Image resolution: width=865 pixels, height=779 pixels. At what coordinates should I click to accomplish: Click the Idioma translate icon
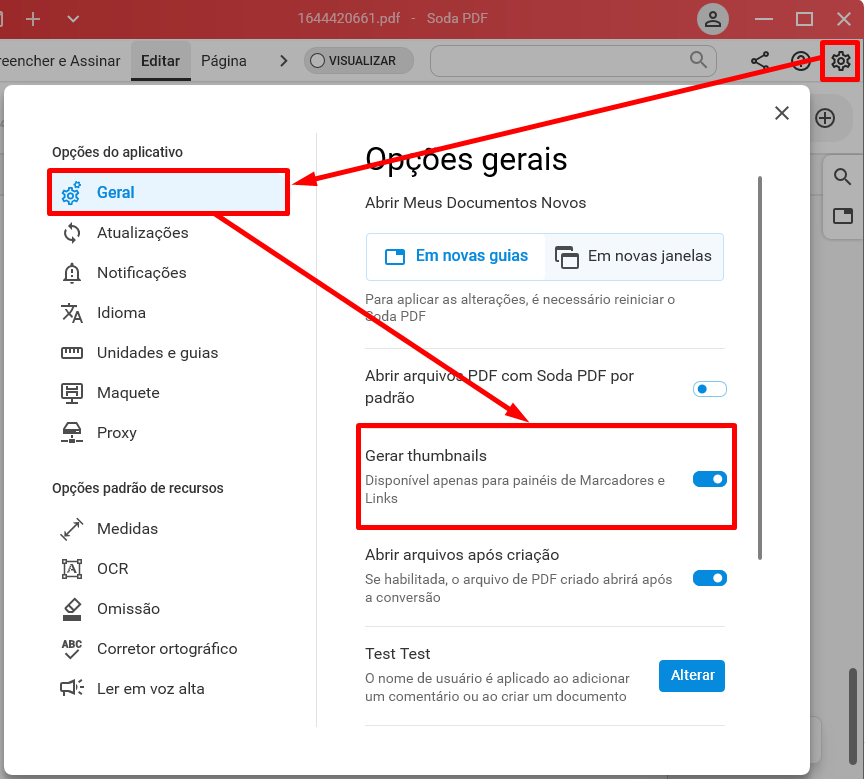(72, 313)
